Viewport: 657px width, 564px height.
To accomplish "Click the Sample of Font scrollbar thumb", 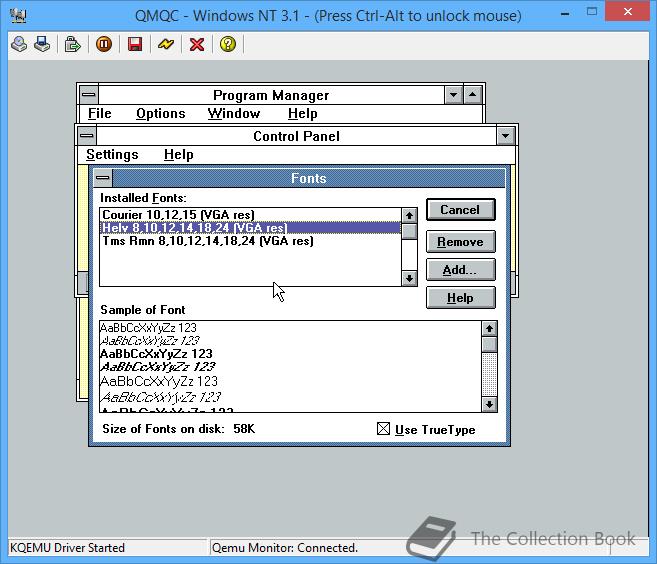I will click(489, 344).
